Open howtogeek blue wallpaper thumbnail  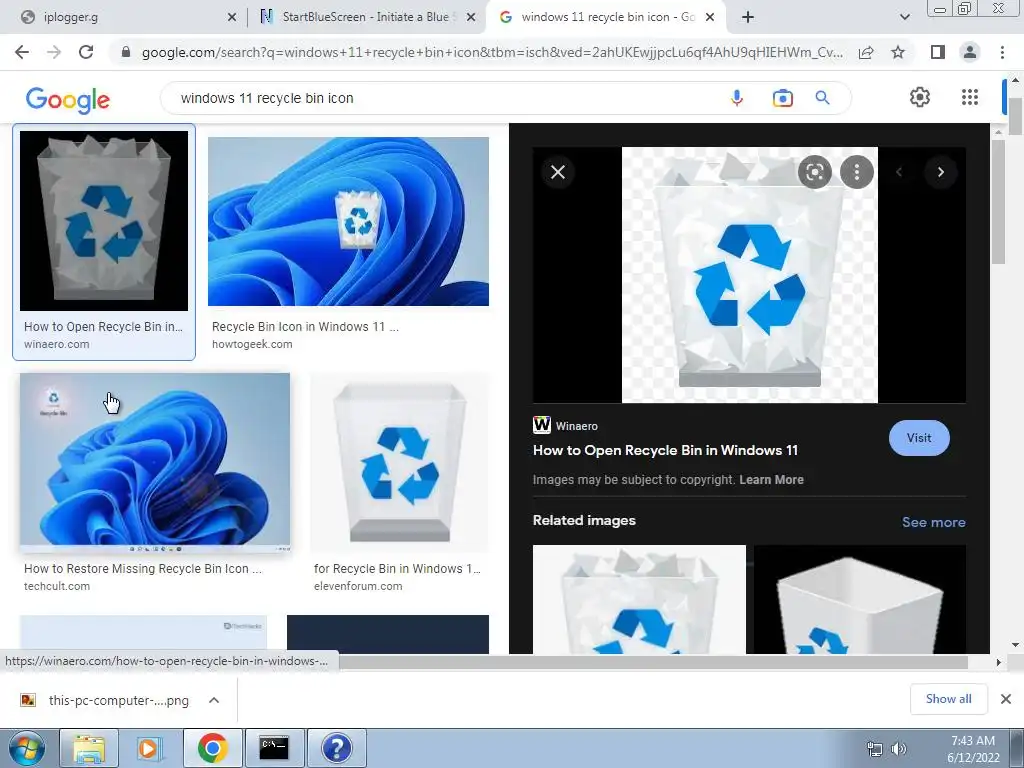pyautogui.click(x=348, y=221)
